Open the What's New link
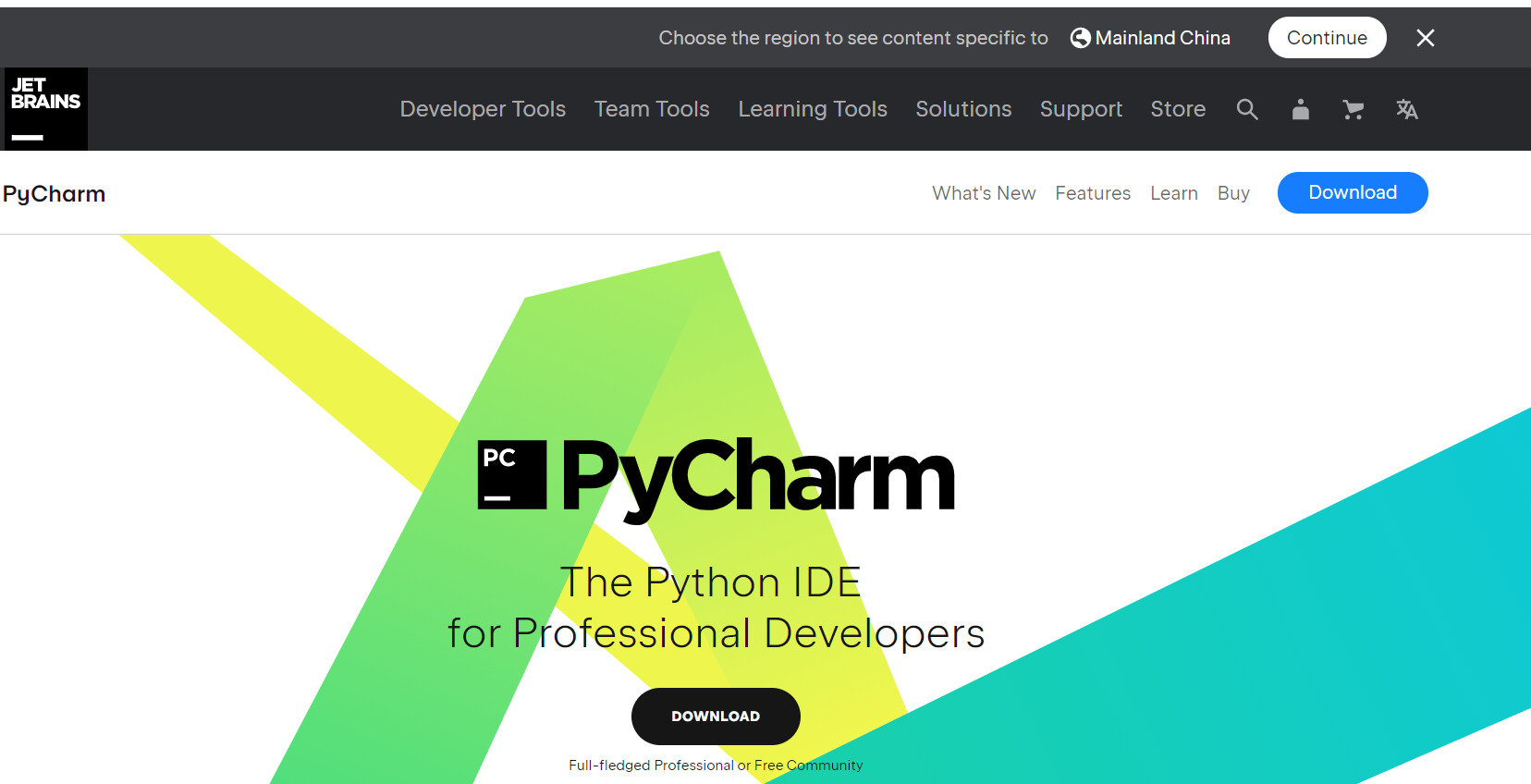This screenshot has height=784, width=1531. tap(984, 193)
